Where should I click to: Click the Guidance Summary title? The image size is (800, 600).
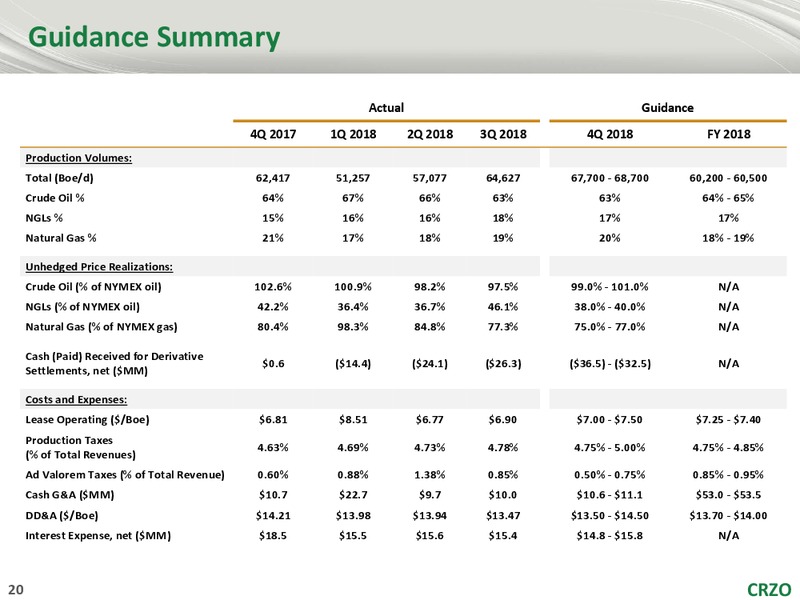pos(154,37)
